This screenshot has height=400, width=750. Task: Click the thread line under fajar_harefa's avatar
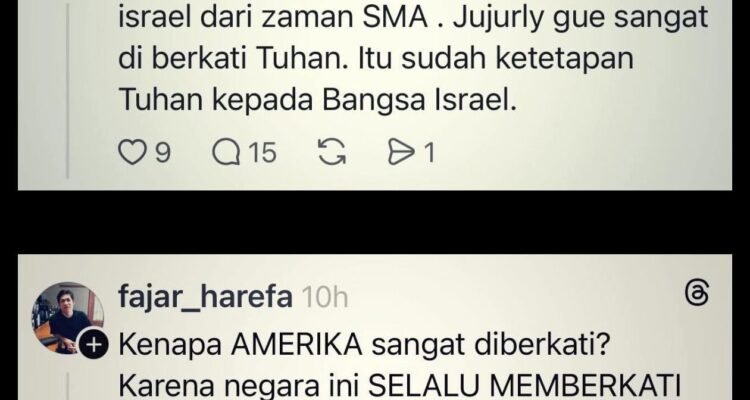click(67, 387)
